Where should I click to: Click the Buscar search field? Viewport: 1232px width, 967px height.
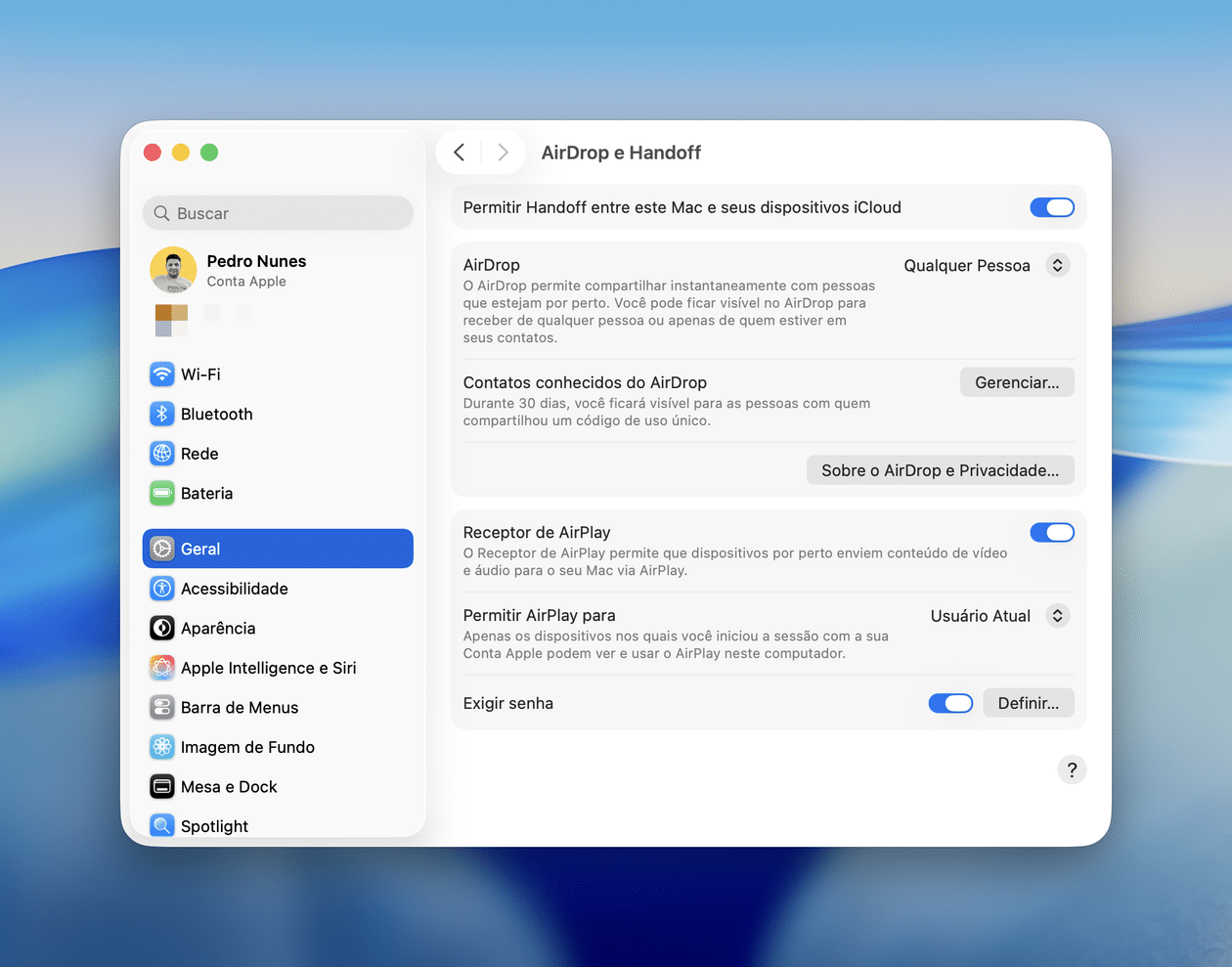pyautogui.click(x=278, y=213)
